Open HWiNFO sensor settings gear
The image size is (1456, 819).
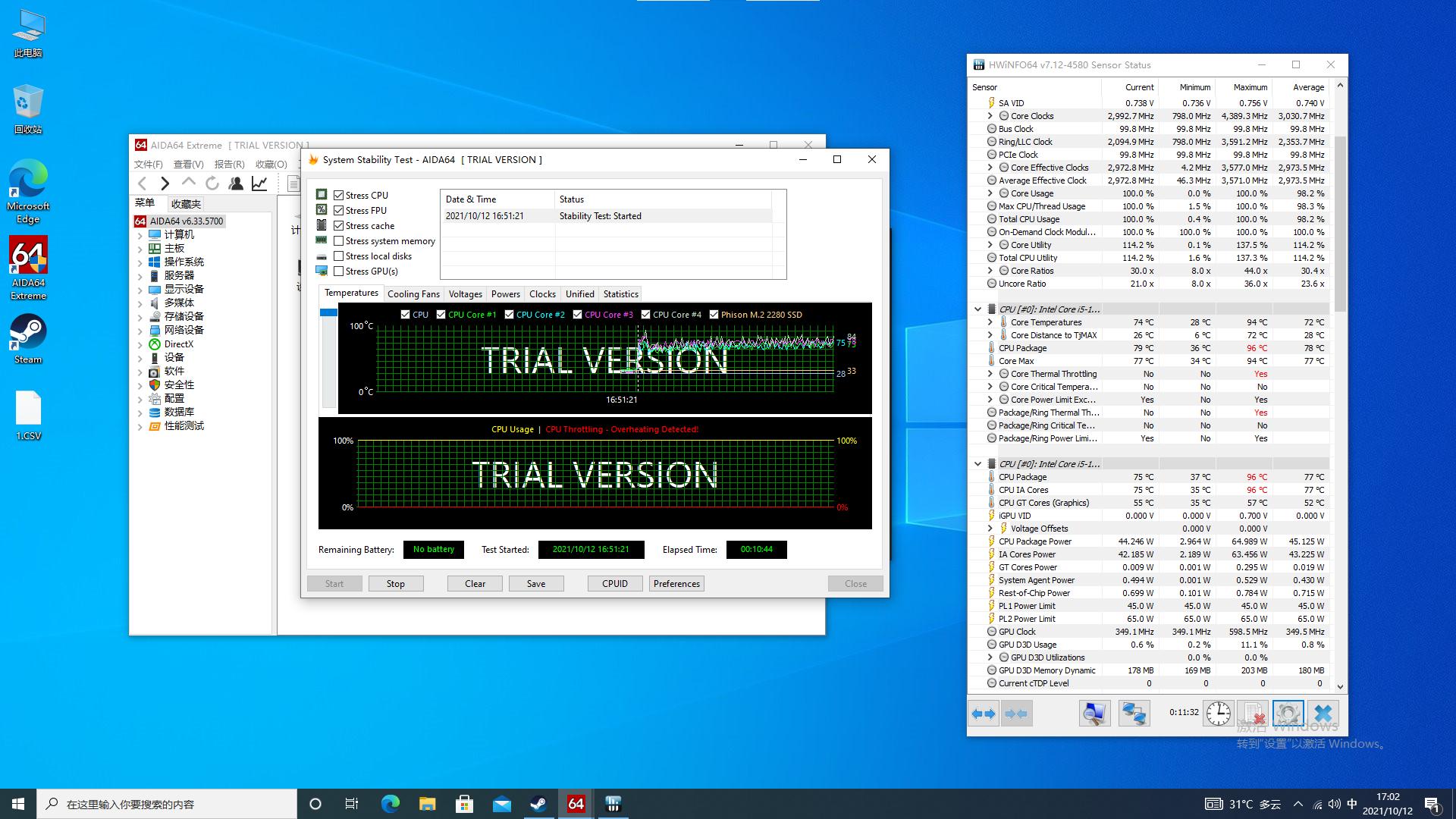point(1288,714)
